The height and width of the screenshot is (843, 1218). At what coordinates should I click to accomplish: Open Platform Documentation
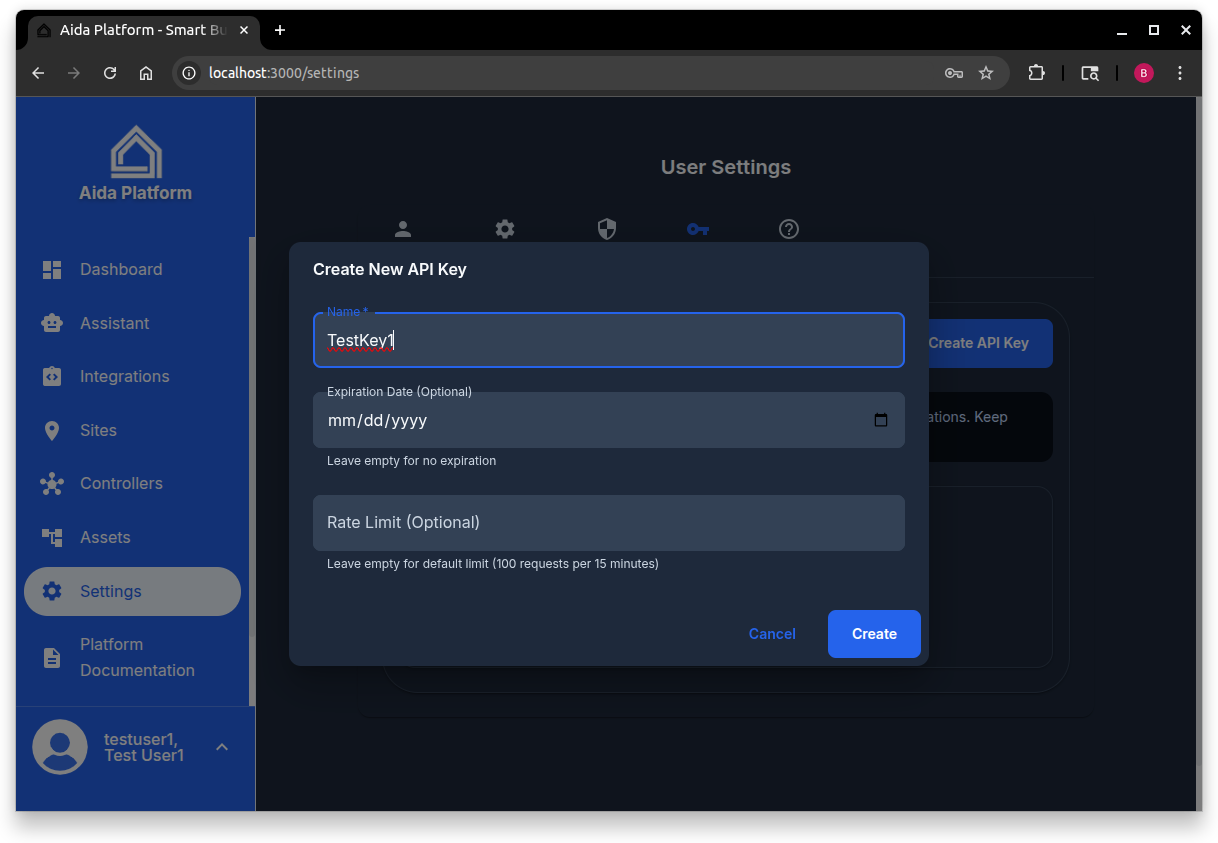coord(136,657)
